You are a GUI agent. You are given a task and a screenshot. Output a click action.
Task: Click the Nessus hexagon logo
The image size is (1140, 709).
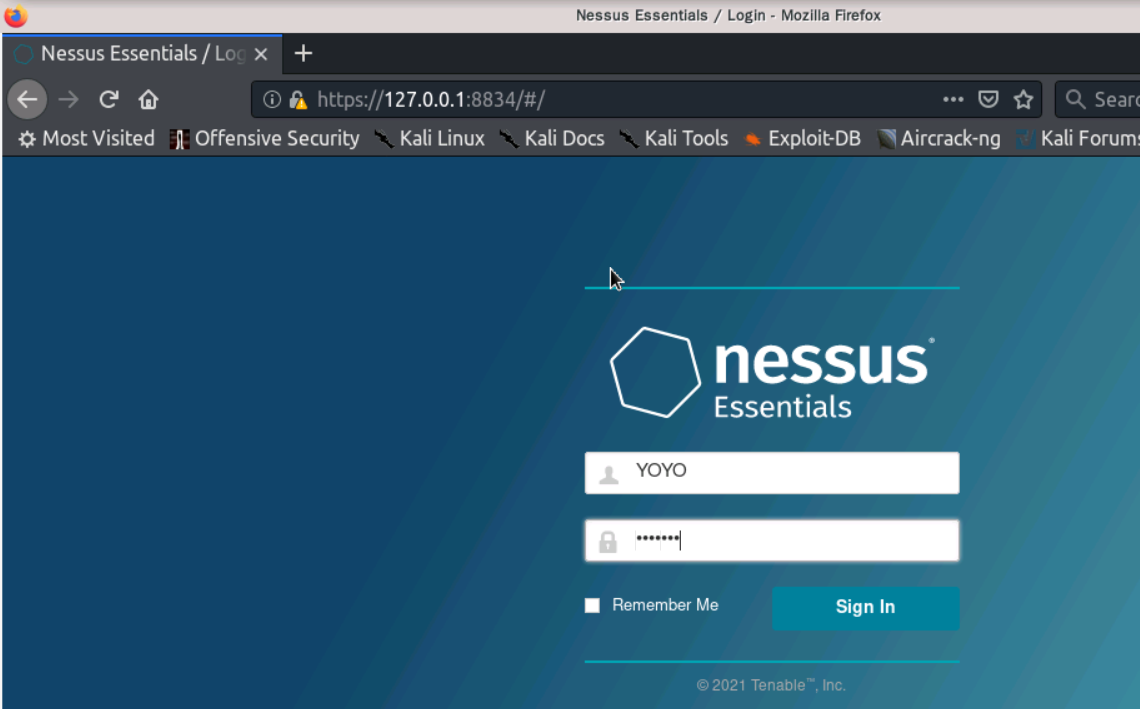click(655, 372)
